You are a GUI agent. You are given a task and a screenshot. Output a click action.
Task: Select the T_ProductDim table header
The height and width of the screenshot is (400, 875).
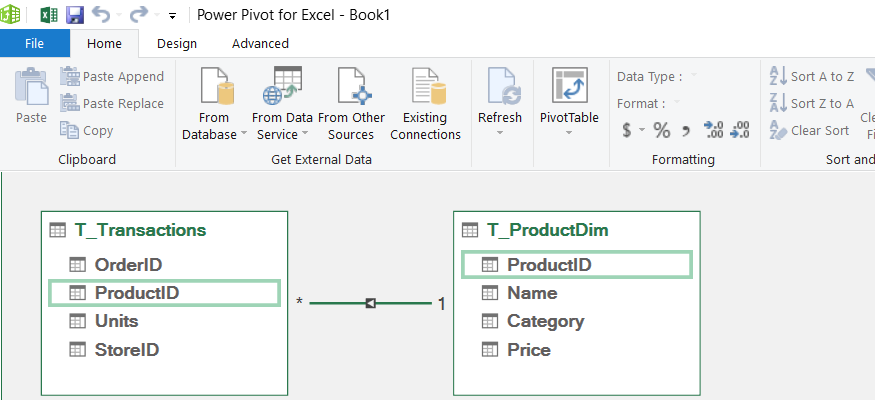tap(577, 230)
